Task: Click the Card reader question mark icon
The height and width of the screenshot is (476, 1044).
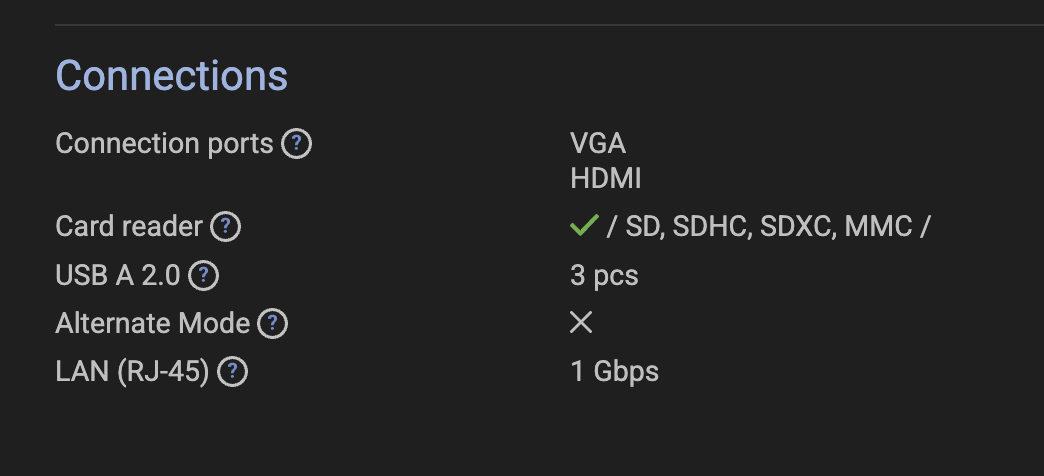Action: tap(225, 227)
